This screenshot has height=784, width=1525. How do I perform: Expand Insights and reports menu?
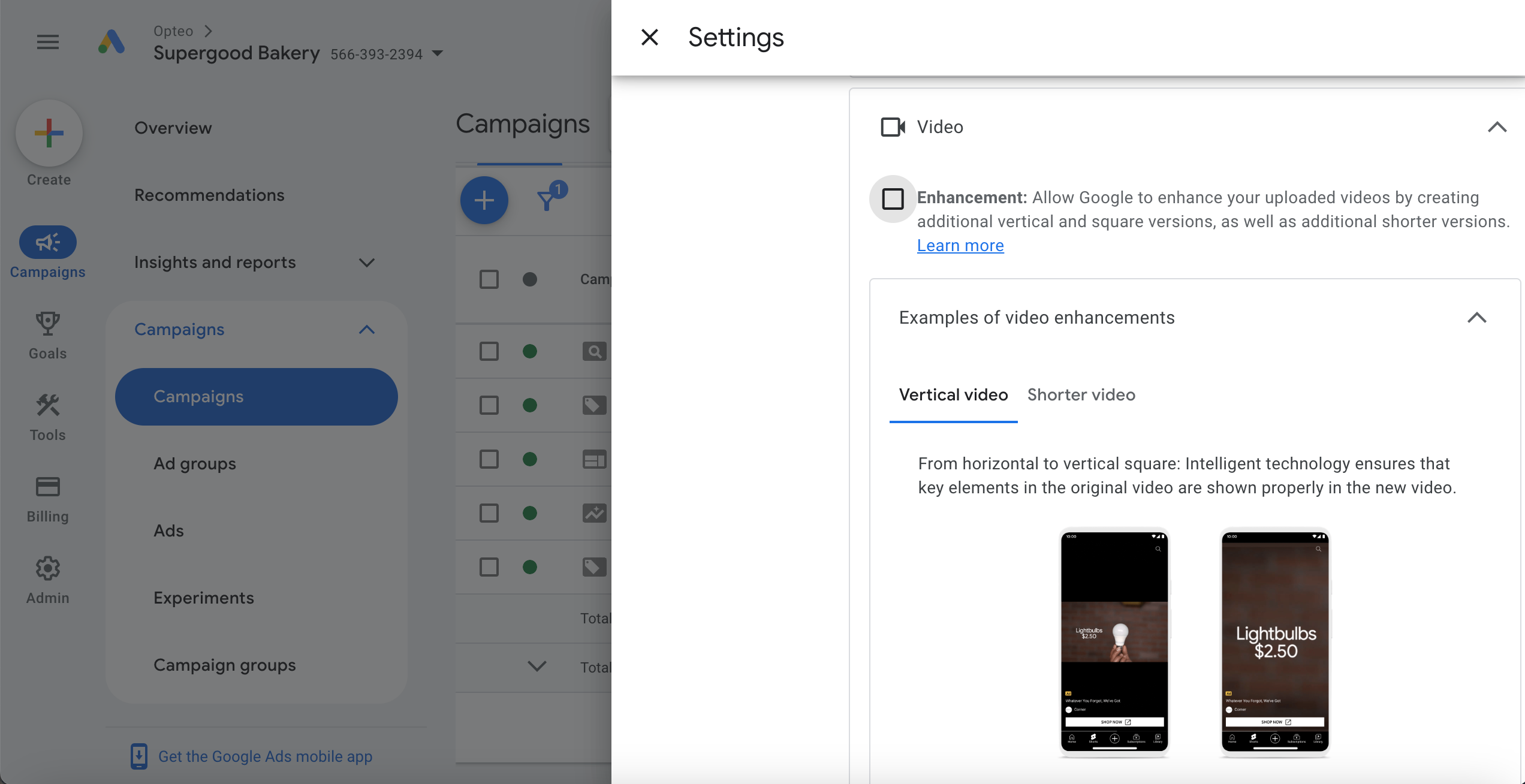point(367,263)
